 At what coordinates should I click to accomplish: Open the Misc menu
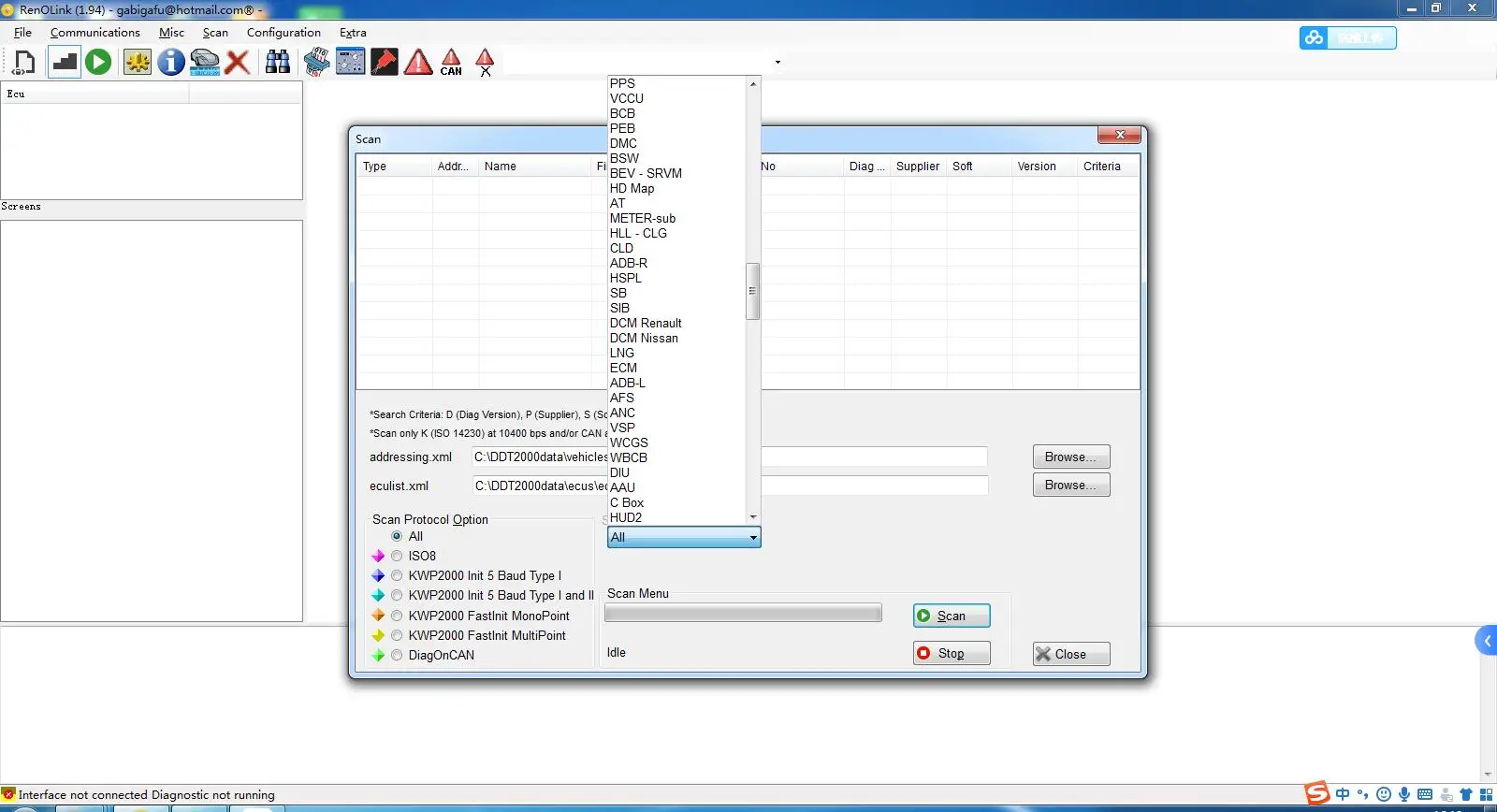[x=171, y=33]
